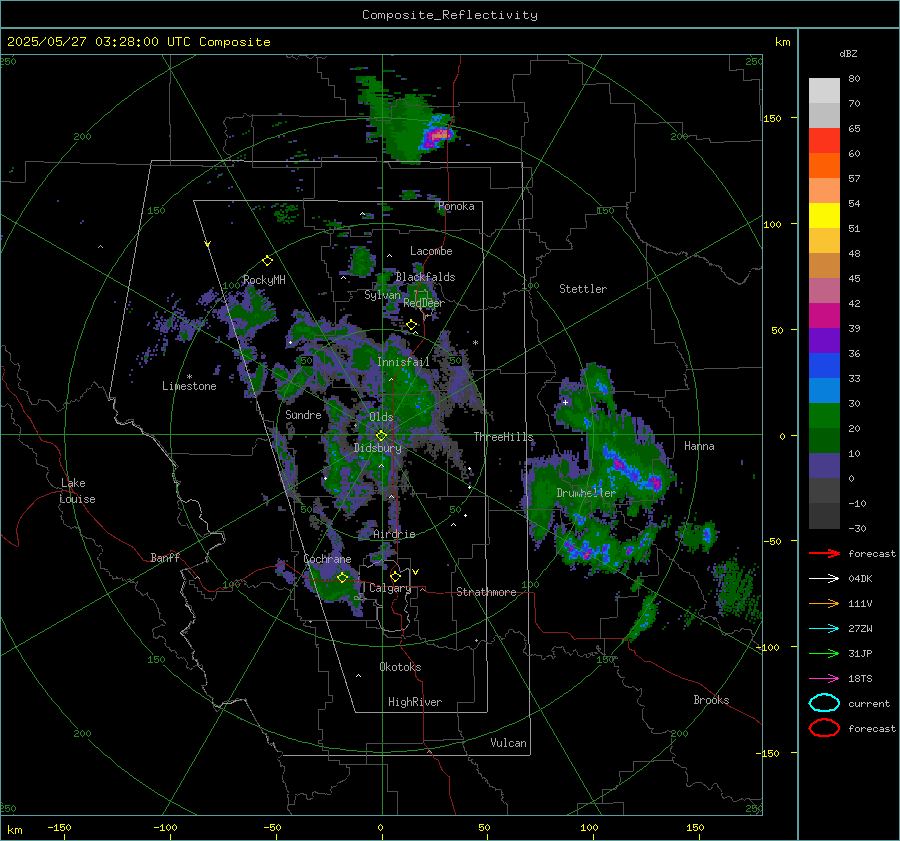Screen dimensions: 900x841
Task: Click the Vulcan label
Action: tap(508, 743)
